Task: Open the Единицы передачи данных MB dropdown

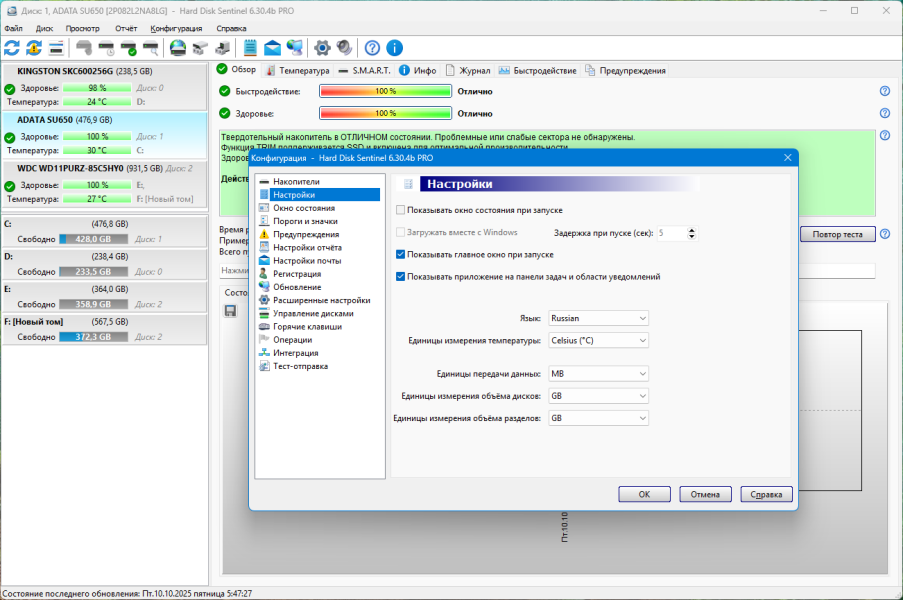Action: tap(598, 374)
